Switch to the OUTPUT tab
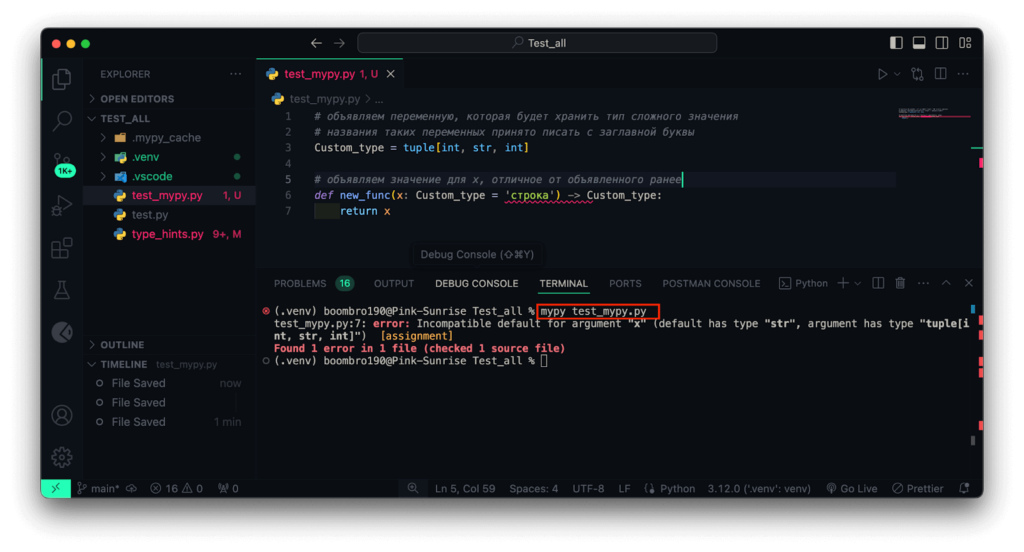 (x=393, y=284)
